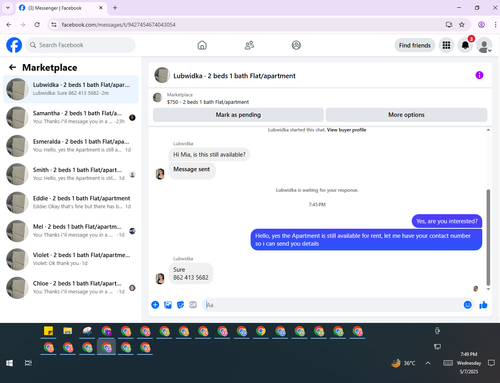Click the 'Yes, are you interested?' message
500x383 pixels.
click(447, 221)
